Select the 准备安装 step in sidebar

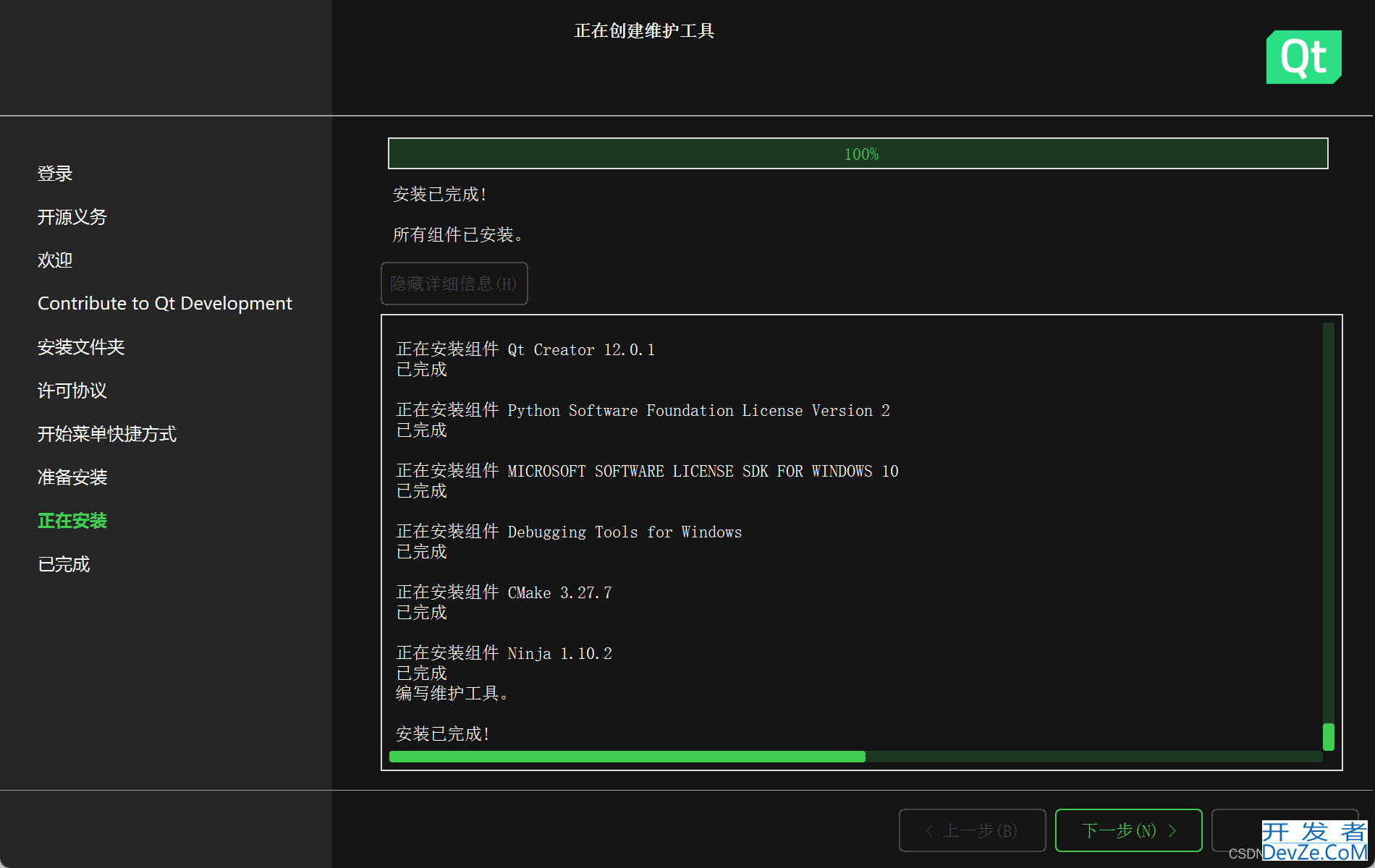click(72, 477)
